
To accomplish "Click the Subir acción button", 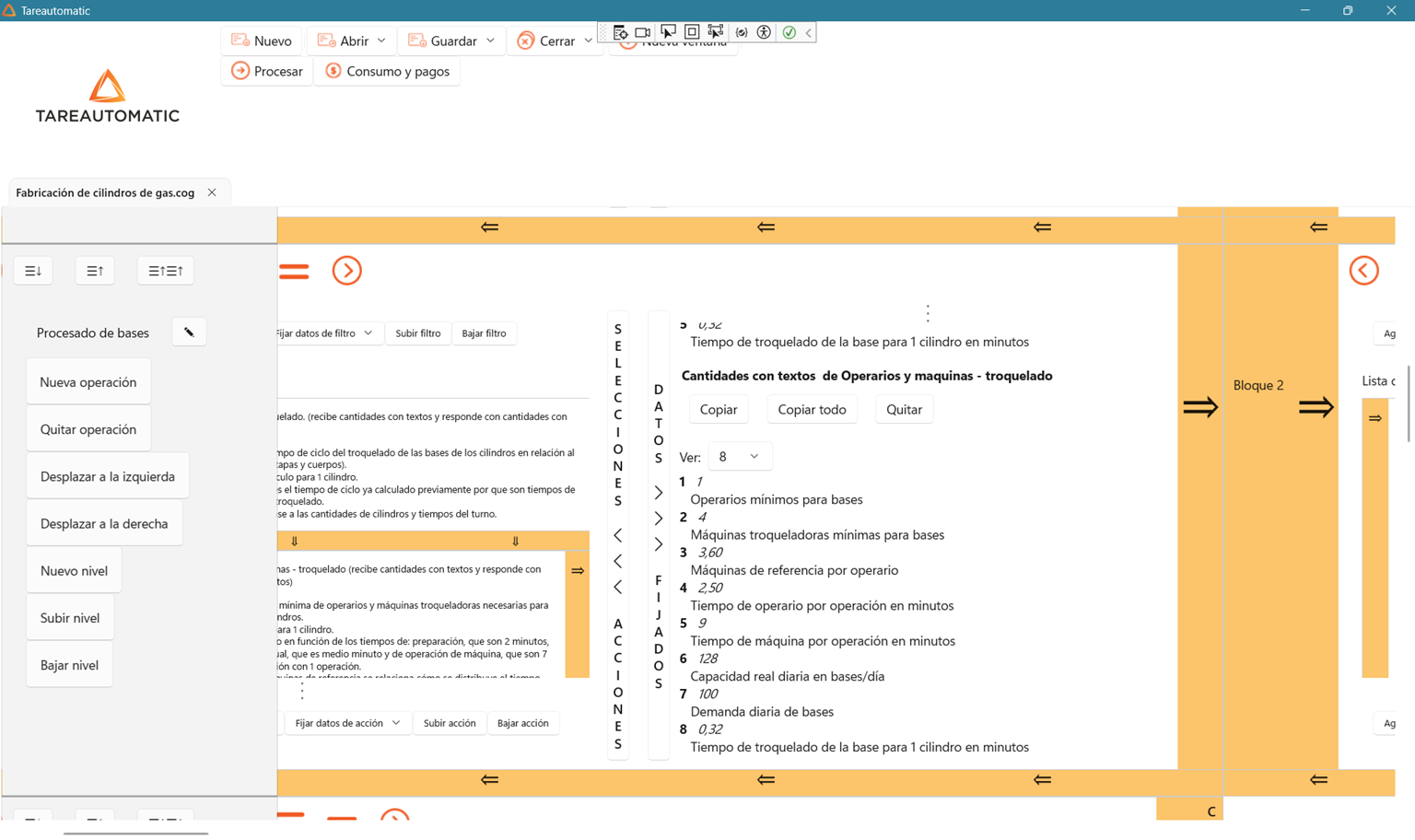I will coord(450,723).
